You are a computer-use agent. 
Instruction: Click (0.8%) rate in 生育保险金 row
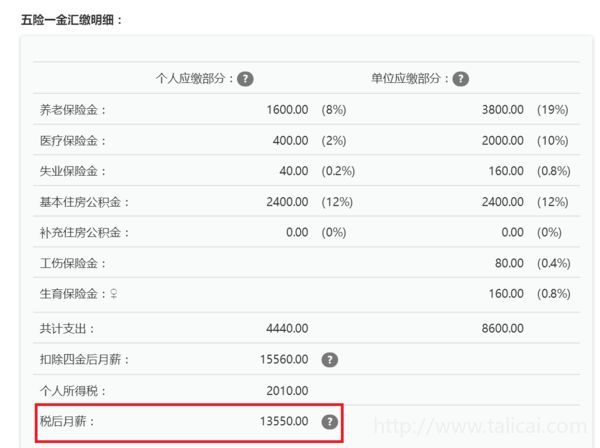(x=554, y=293)
